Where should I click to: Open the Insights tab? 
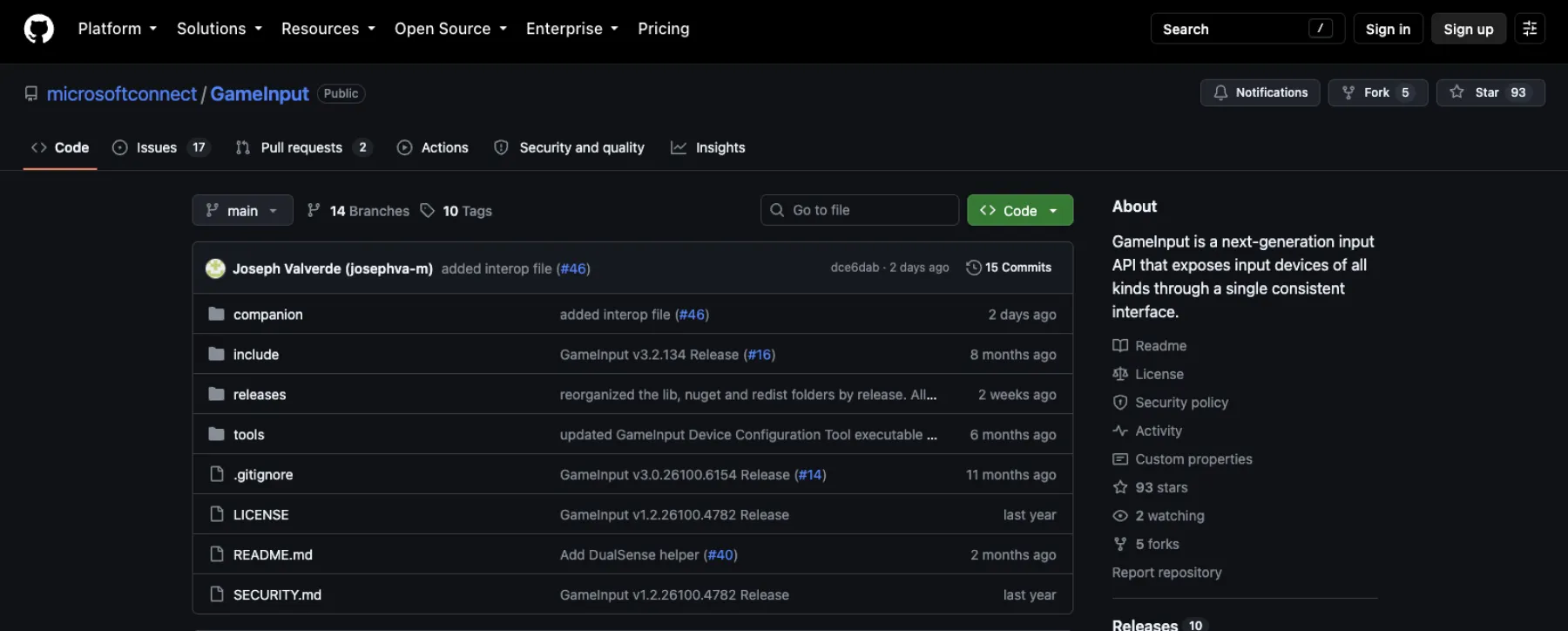pos(708,148)
